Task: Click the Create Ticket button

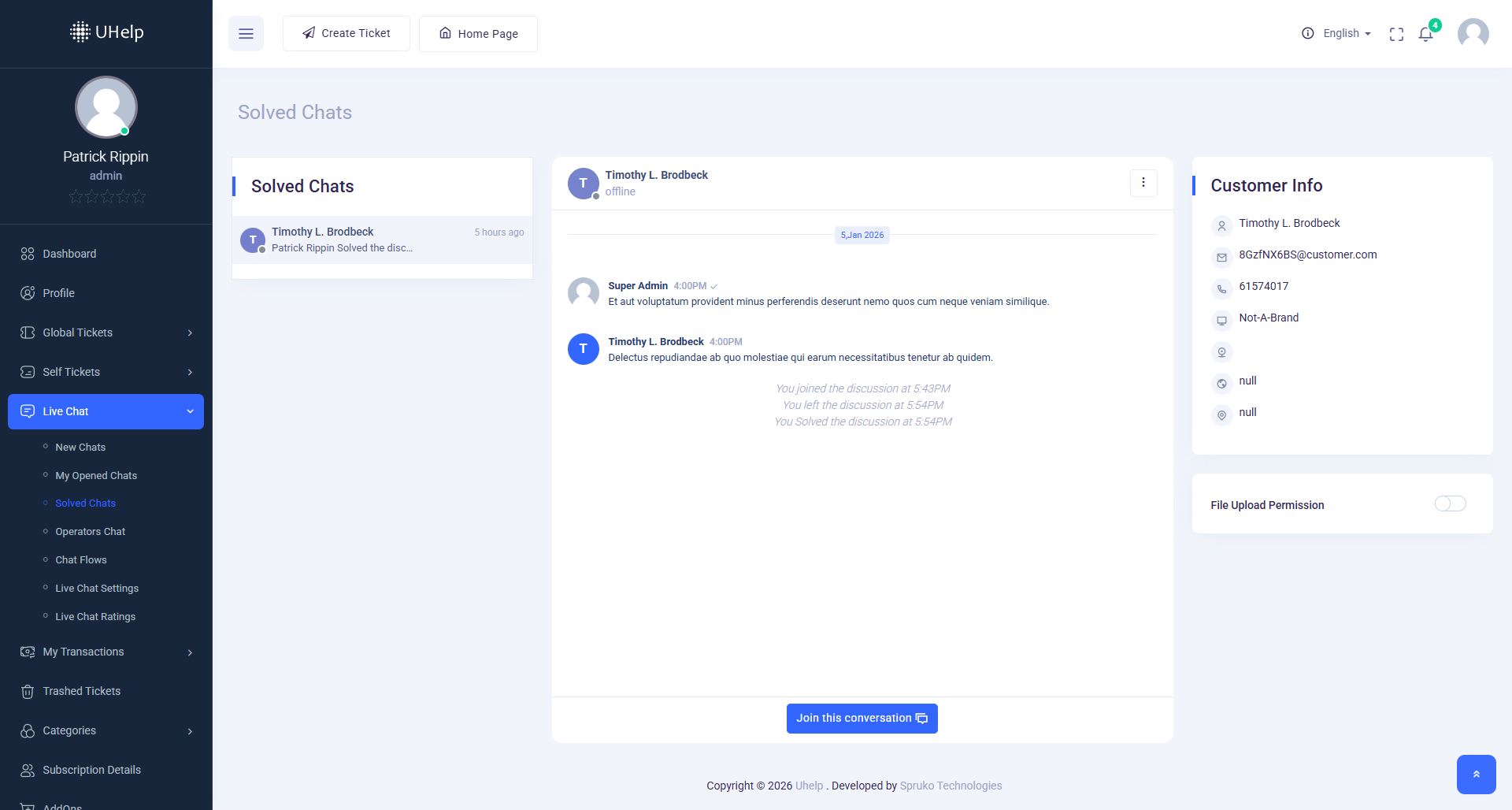Action: pos(346,33)
